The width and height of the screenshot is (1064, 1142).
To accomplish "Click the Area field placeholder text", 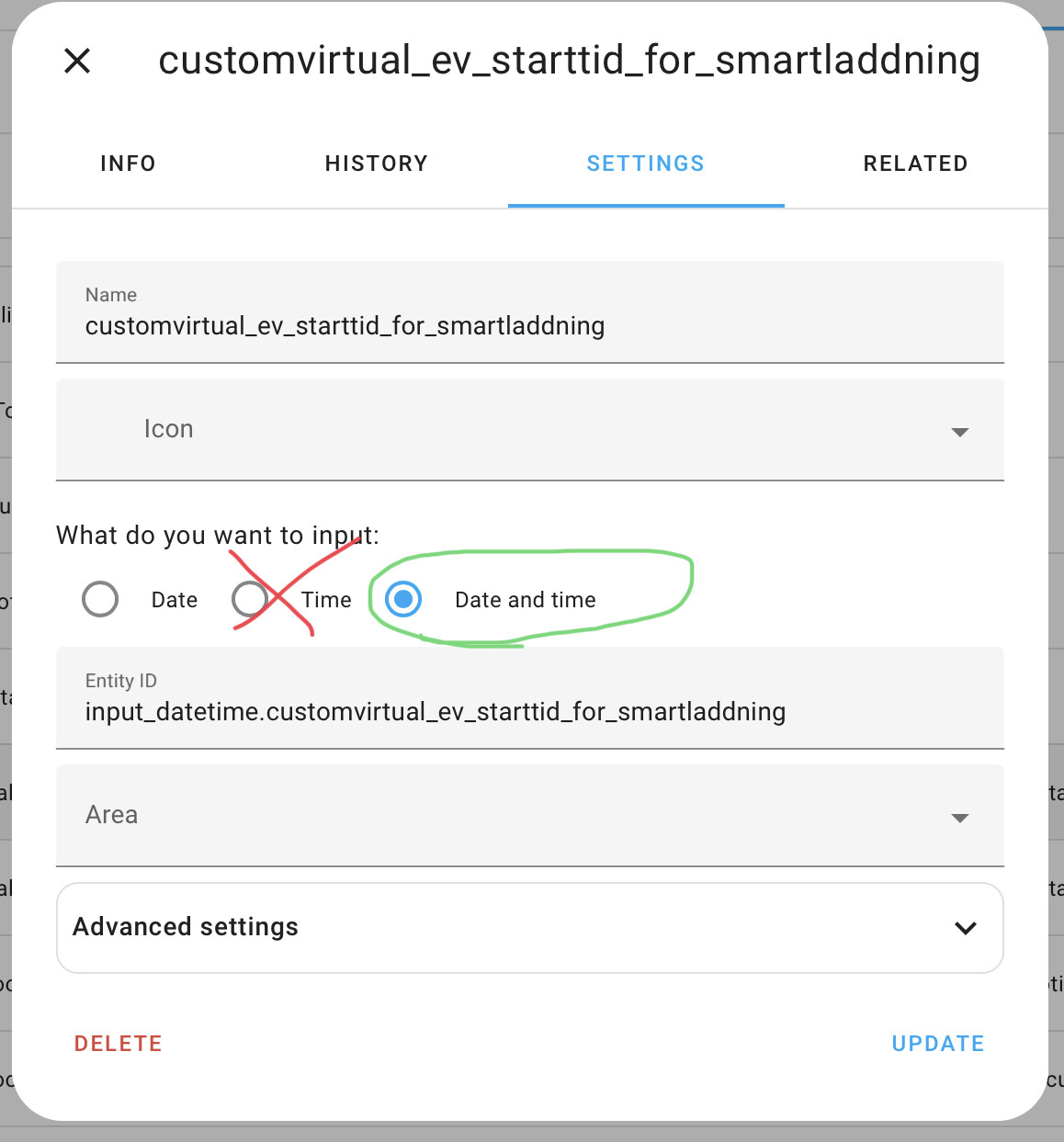I will click(111, 815).
